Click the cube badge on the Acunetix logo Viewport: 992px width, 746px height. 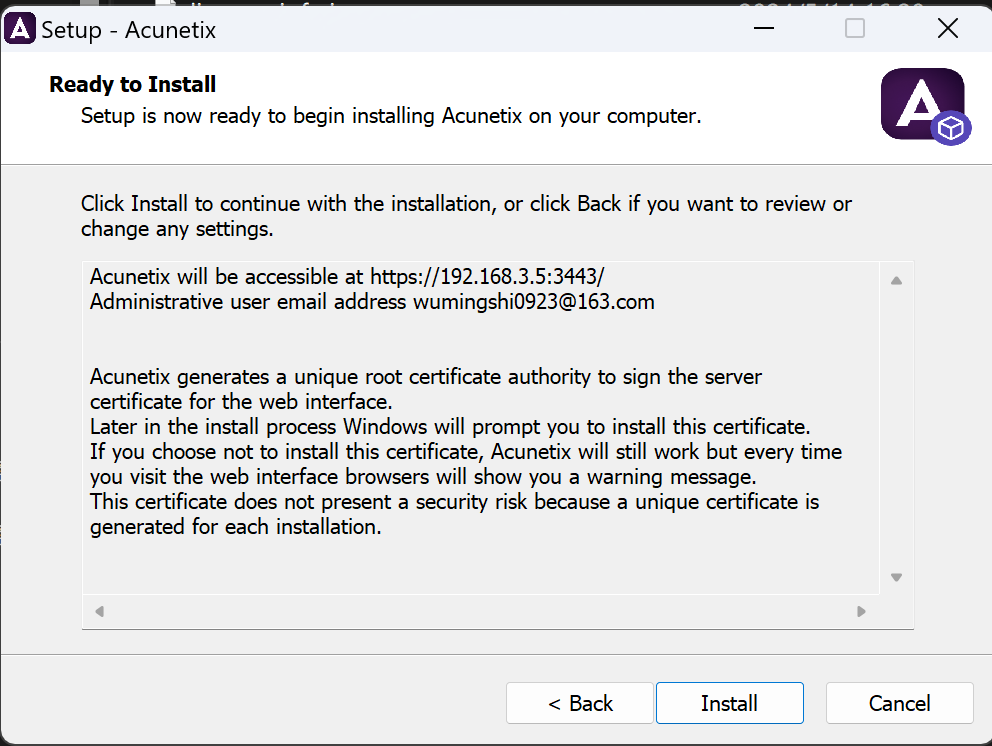(x=953, y=128)
